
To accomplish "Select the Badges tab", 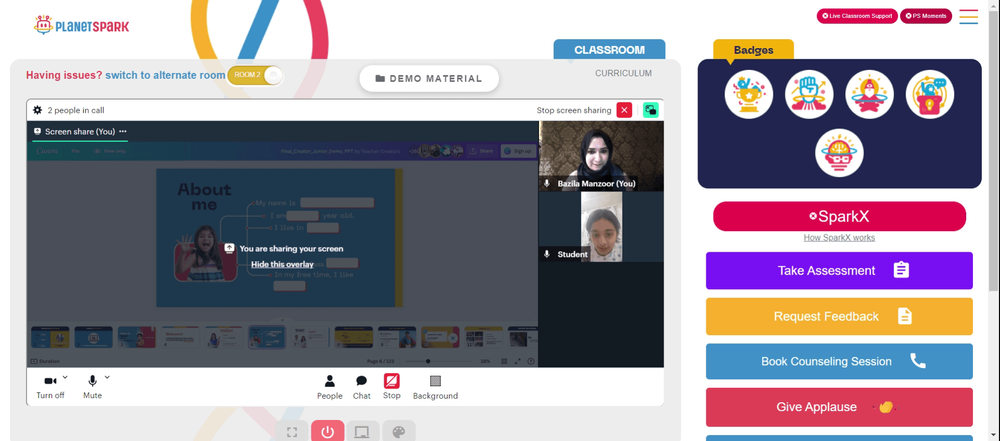I will (x=753, y=50).
